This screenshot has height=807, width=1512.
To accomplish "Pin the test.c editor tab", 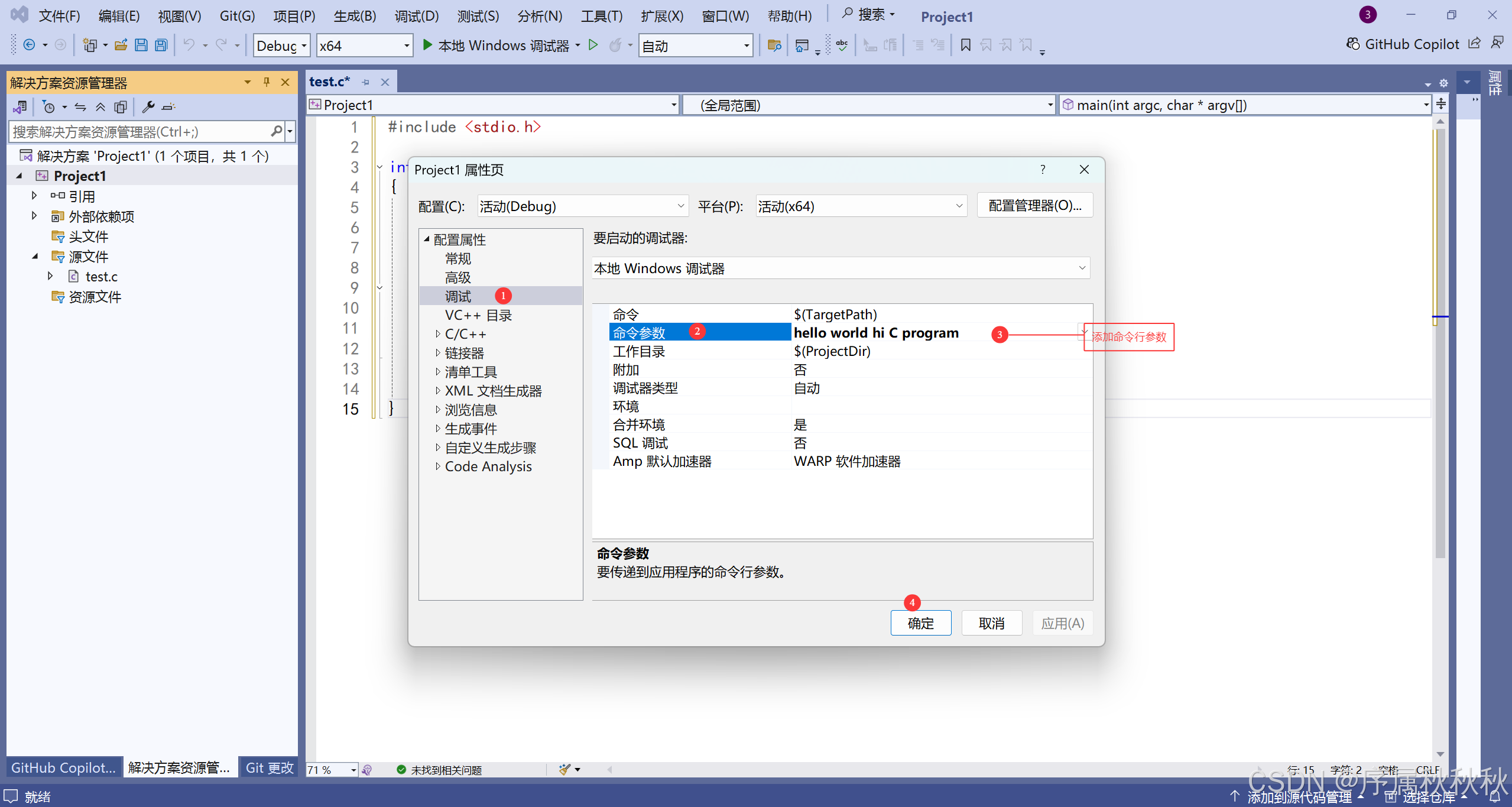I will [x=366, y=82].
